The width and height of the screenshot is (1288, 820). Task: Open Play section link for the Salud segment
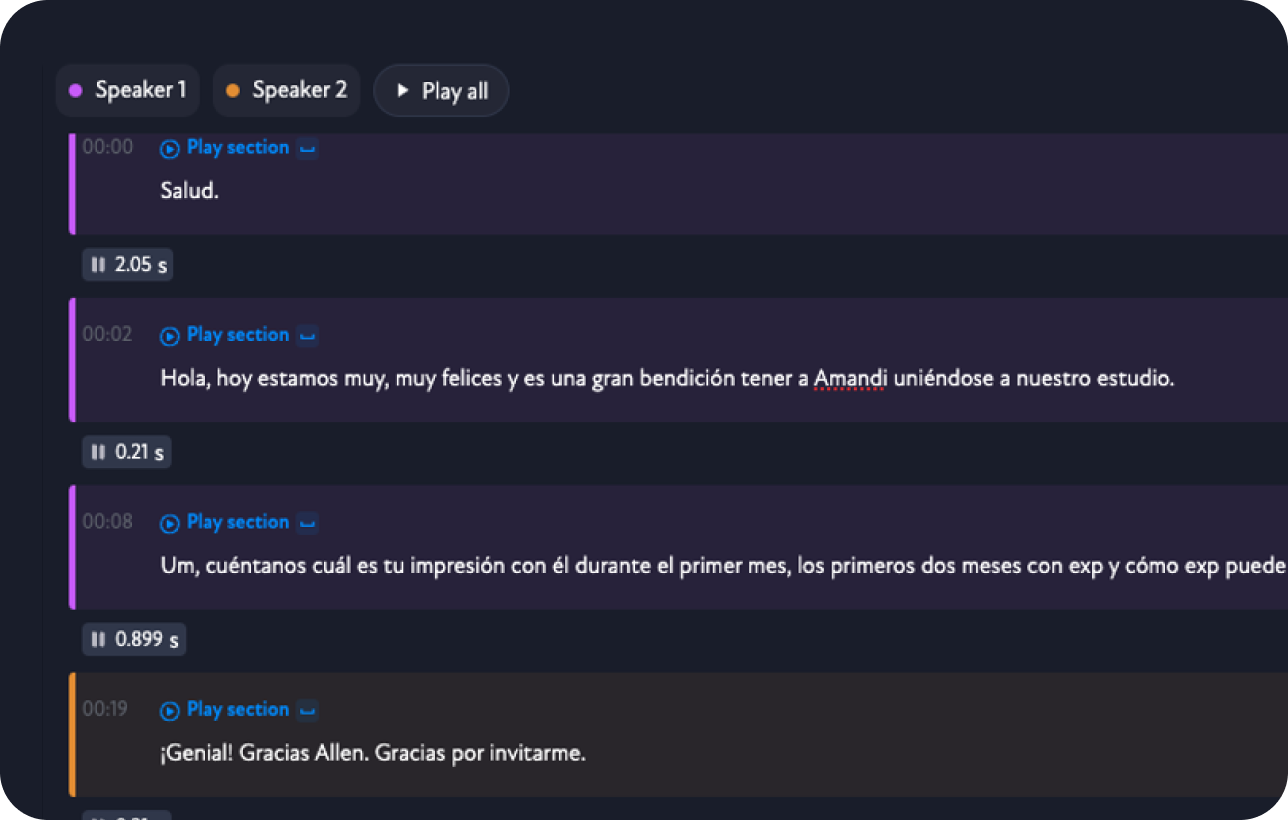click(238, 147)
